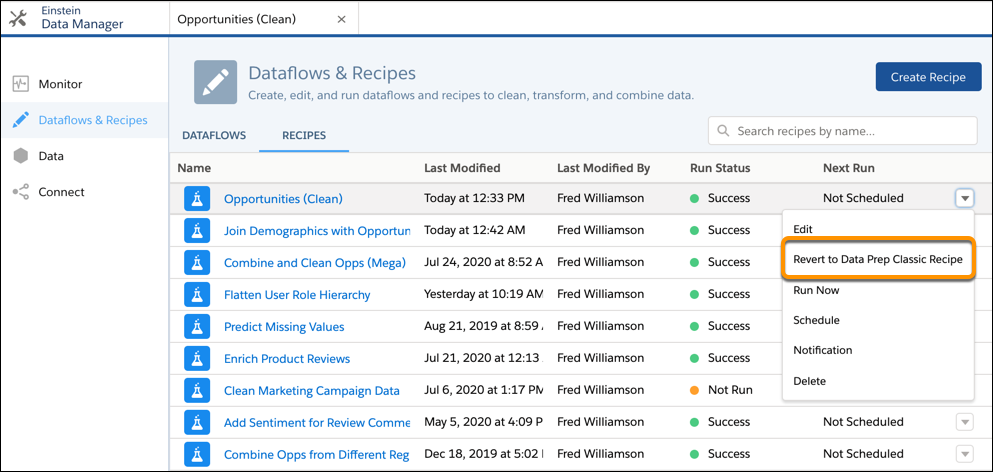Screen dimensions: 993x472
Task: Click the Create Recipe button
Action: (x=928, y=77)
